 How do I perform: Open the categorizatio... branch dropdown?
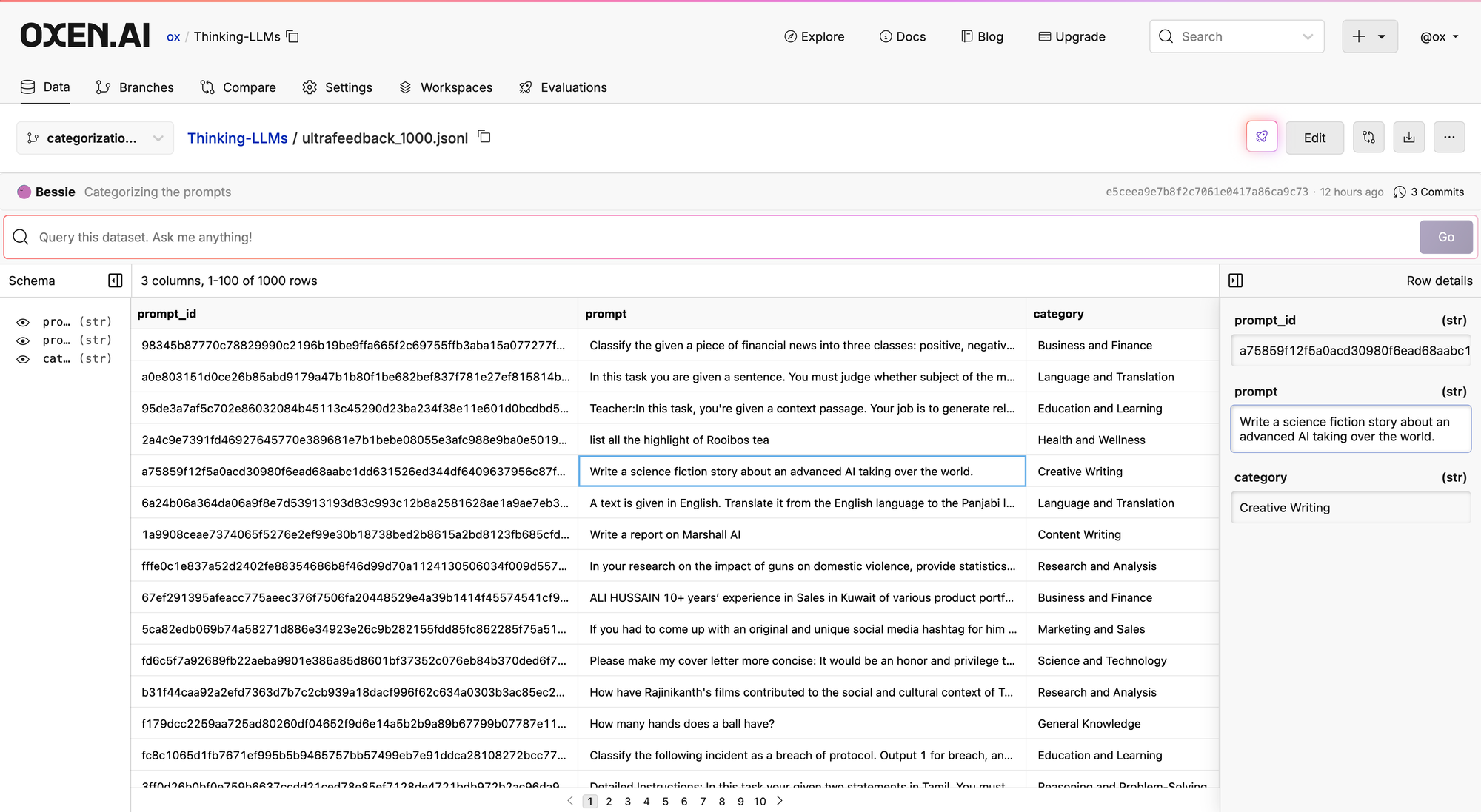[x=95, y=138]
